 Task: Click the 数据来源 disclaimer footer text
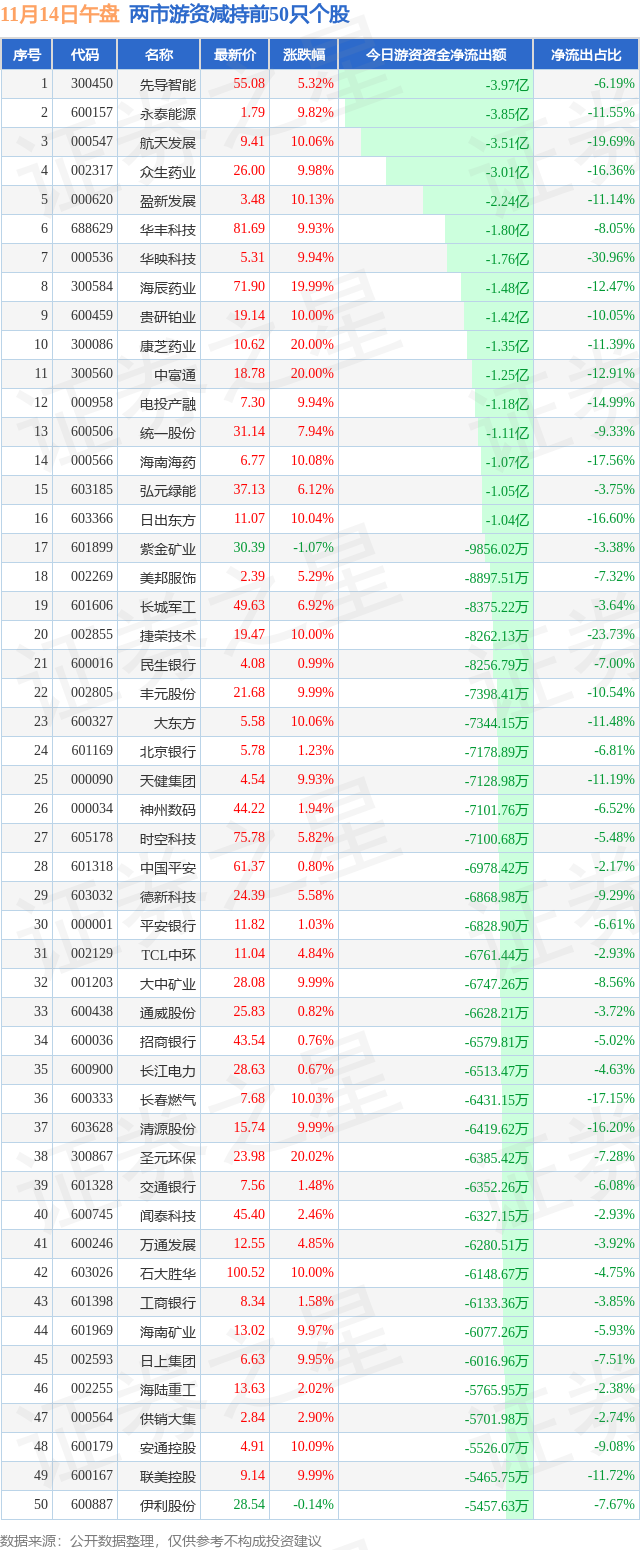[x=162, y=1540]
